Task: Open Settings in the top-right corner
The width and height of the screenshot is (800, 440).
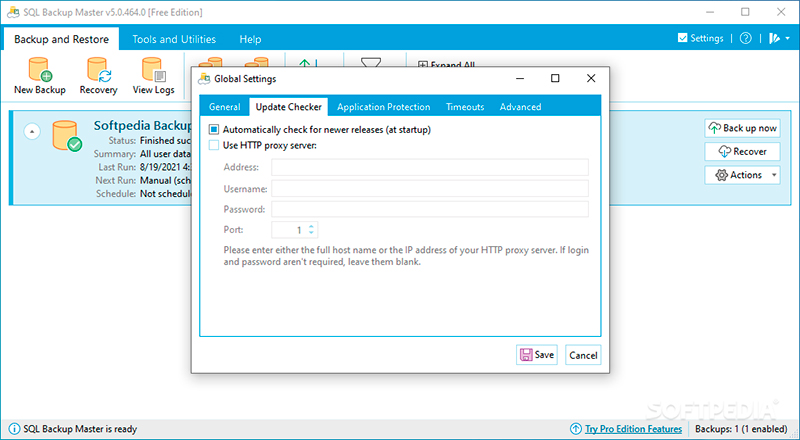Action: click(x=700, y=38)
